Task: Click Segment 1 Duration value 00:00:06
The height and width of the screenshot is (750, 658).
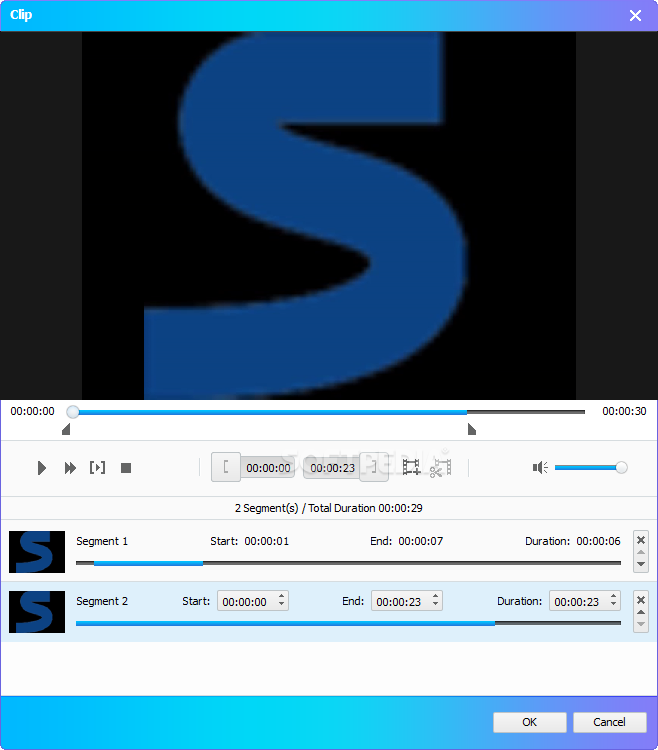Action: coord(598,541)
